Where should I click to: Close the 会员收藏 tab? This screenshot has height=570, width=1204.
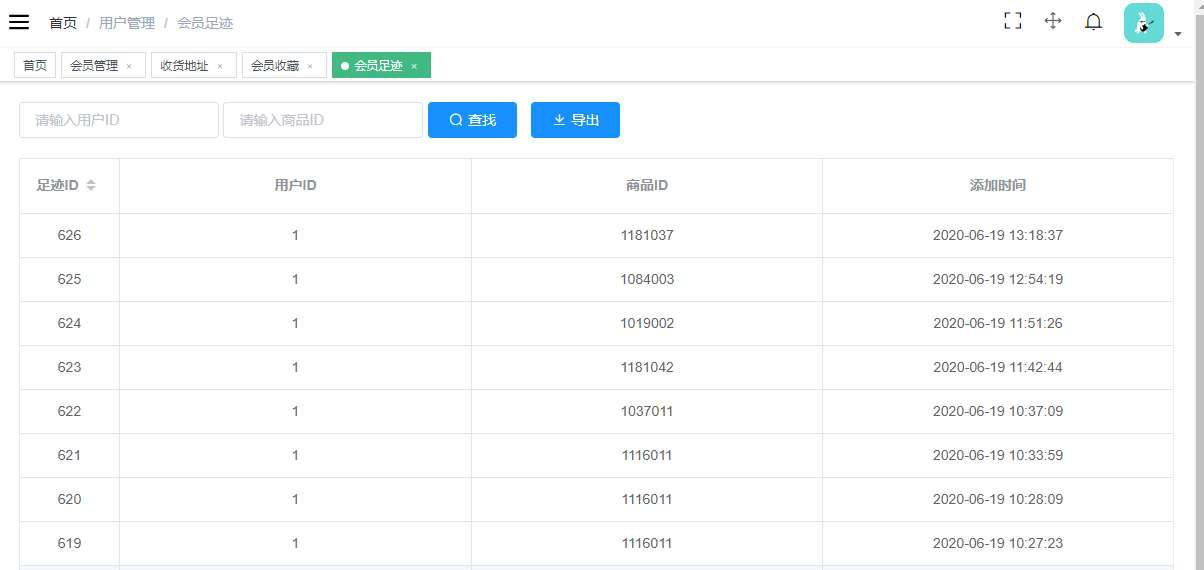[310, 66]
